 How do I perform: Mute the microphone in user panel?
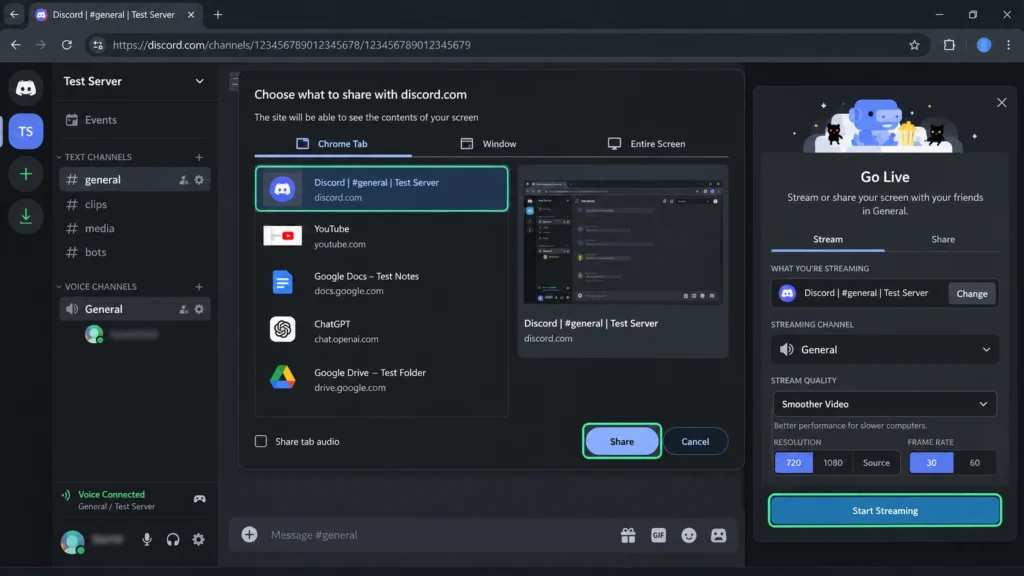147,539
